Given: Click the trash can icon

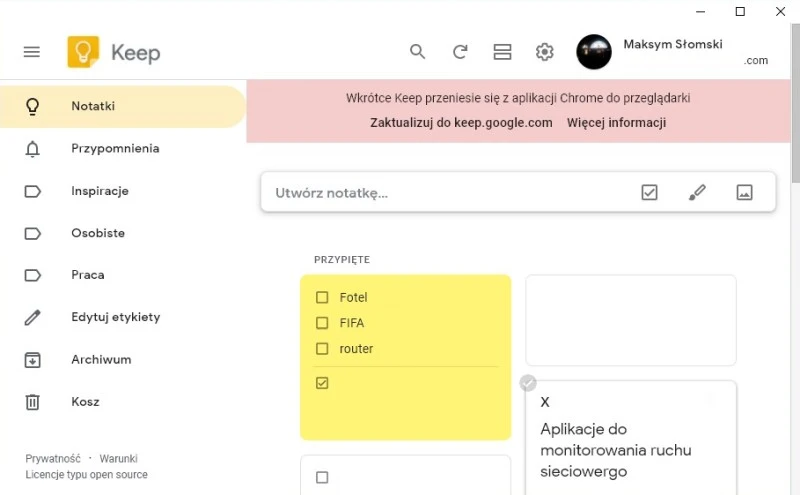Looking at the screenshot, I should (x=32, y=402).
